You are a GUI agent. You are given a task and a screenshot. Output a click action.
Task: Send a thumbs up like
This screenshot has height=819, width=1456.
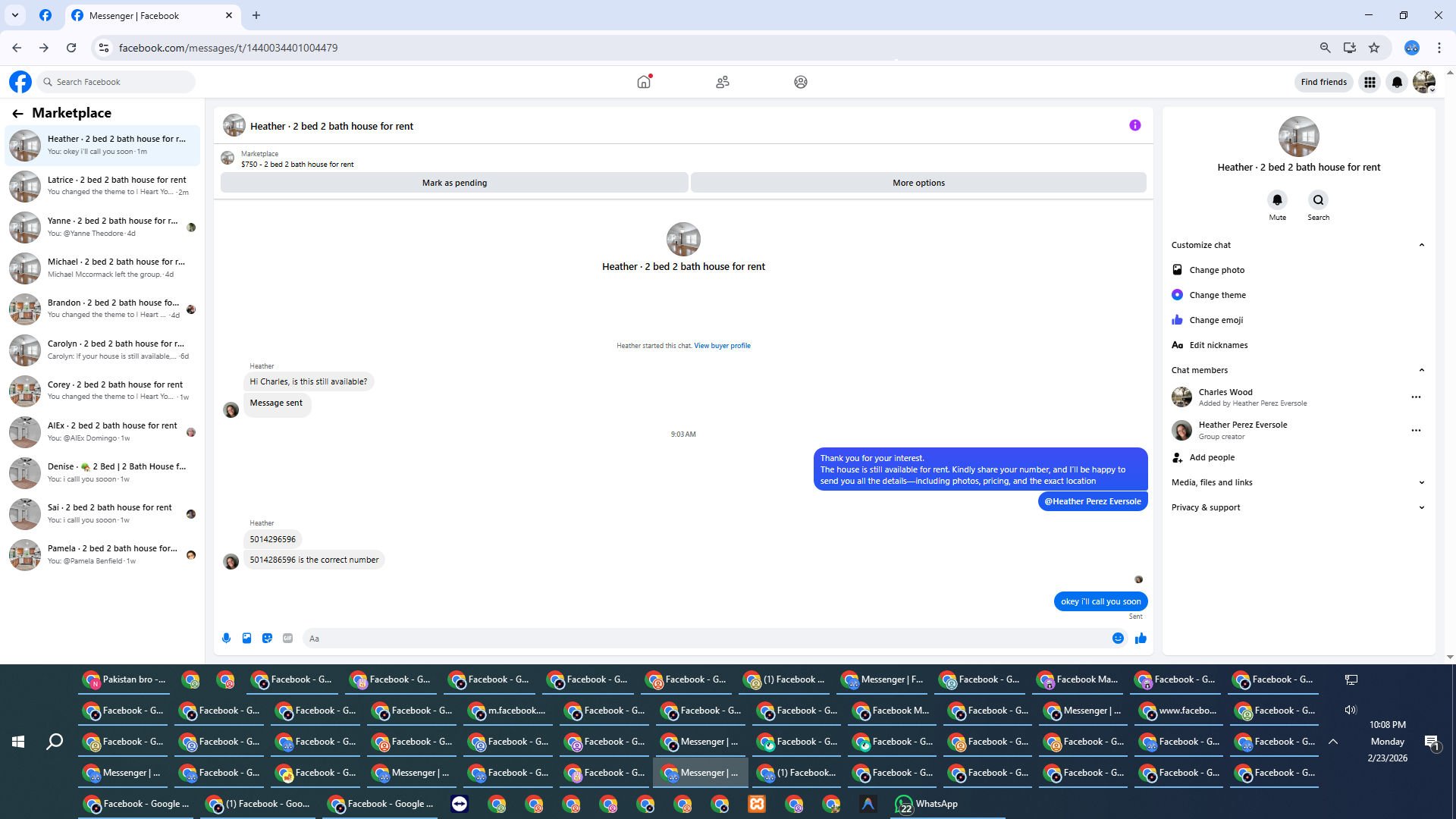pyautogui.click(x=1141, y=639)
